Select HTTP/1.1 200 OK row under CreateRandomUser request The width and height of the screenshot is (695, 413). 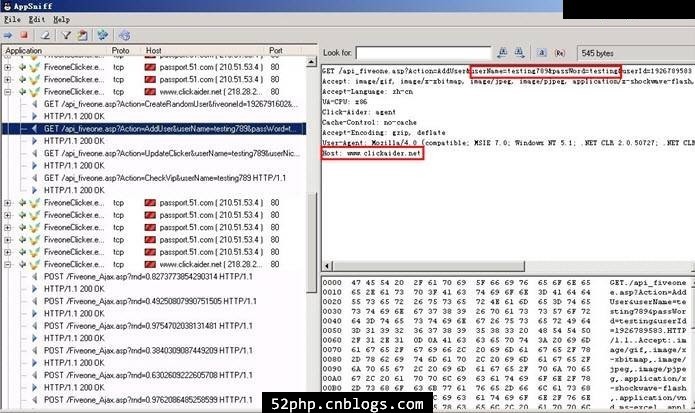point(74,117)
